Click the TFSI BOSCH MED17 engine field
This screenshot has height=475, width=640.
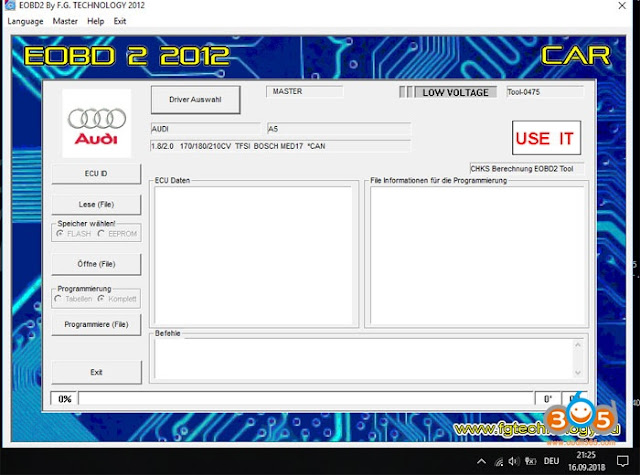(281, 146)
